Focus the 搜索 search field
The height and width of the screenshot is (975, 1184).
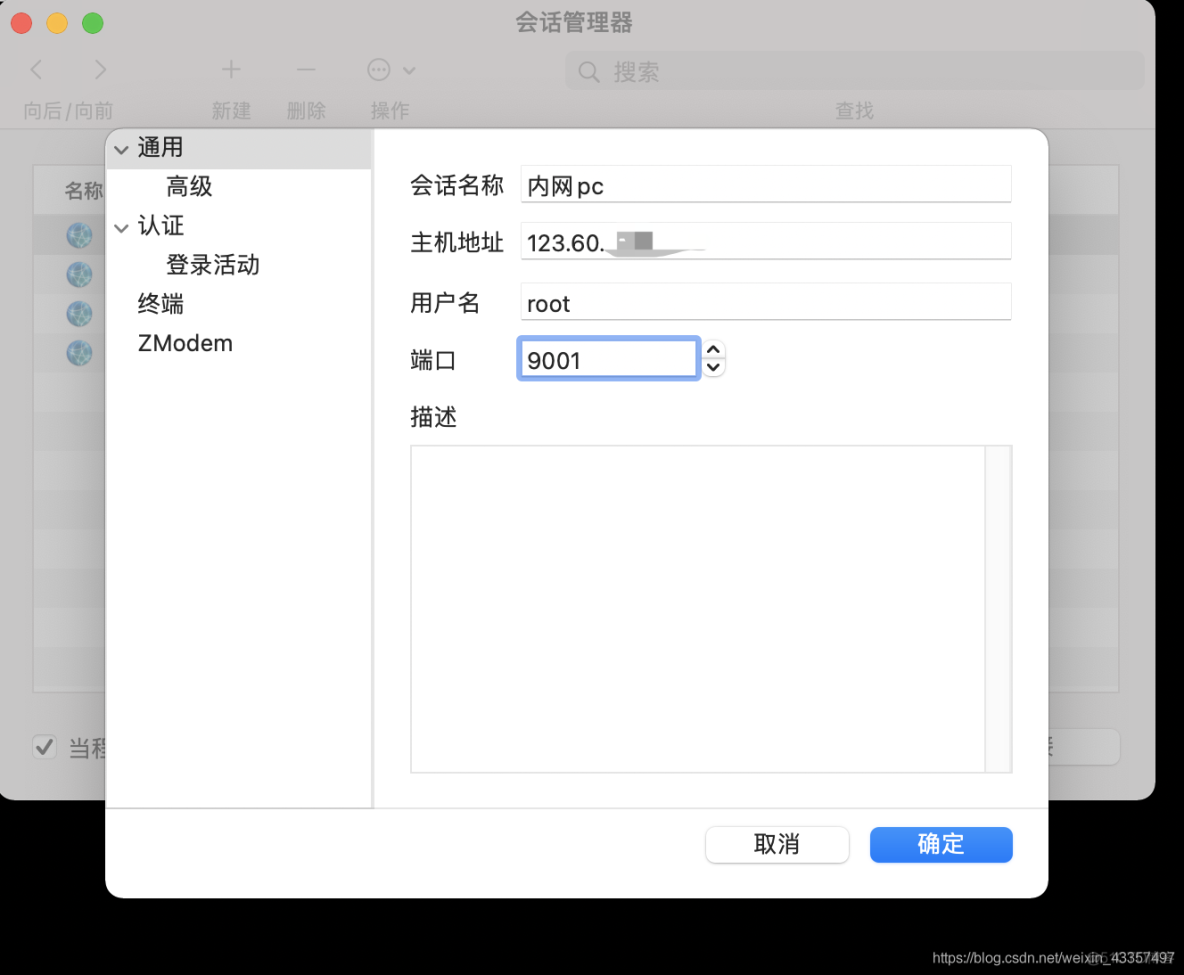(855, 71)
